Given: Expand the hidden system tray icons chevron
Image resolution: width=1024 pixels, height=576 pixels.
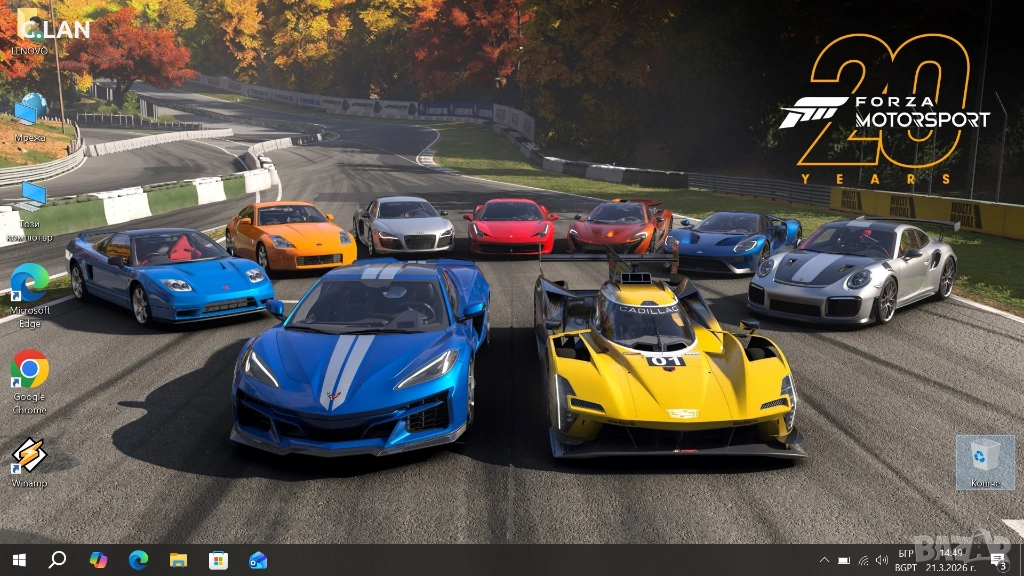Looking at the screenshot, I should tap(824, 560).
